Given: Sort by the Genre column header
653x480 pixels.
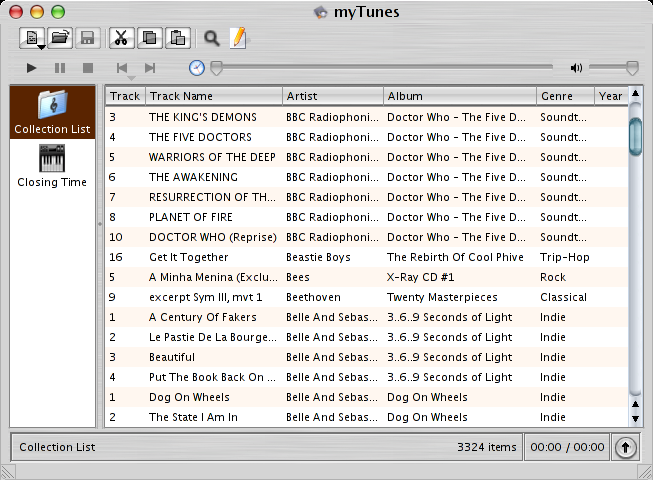Looking at the screenshot, I should 565,96.
